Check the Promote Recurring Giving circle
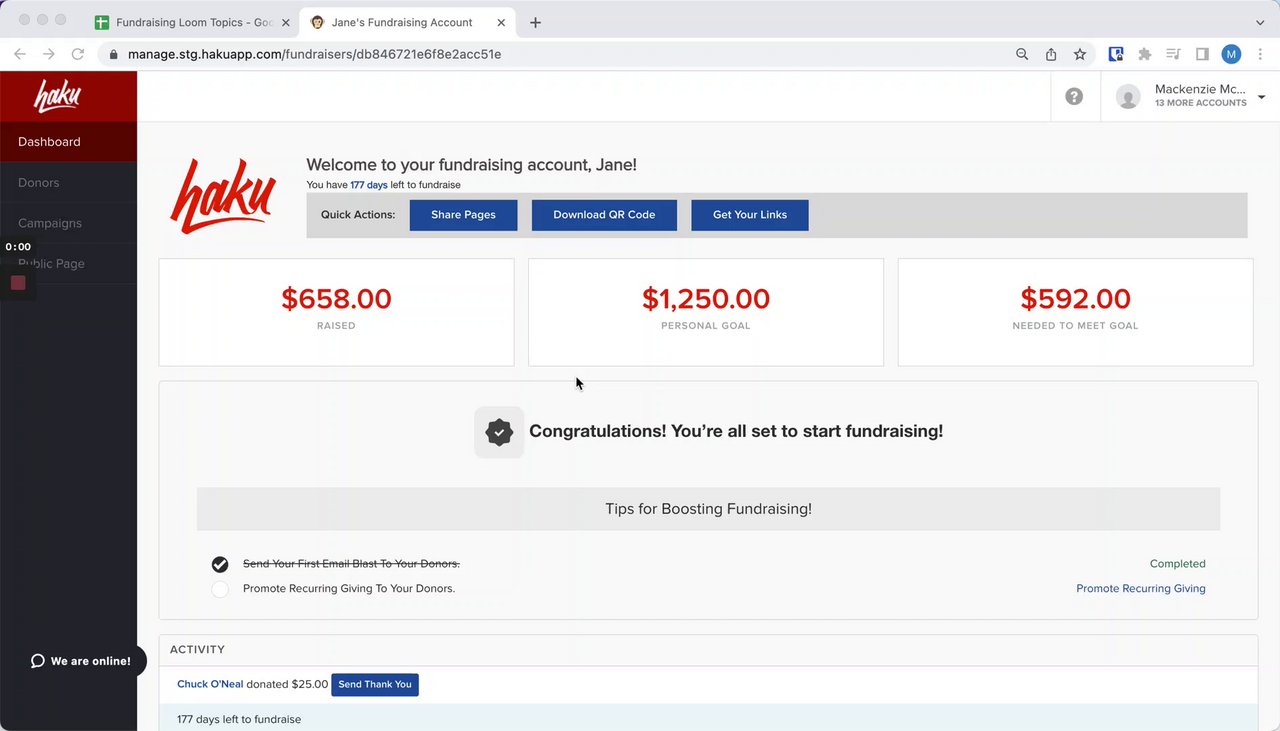The width and height of the screenshot is (1280, 731). coord(220,589)
